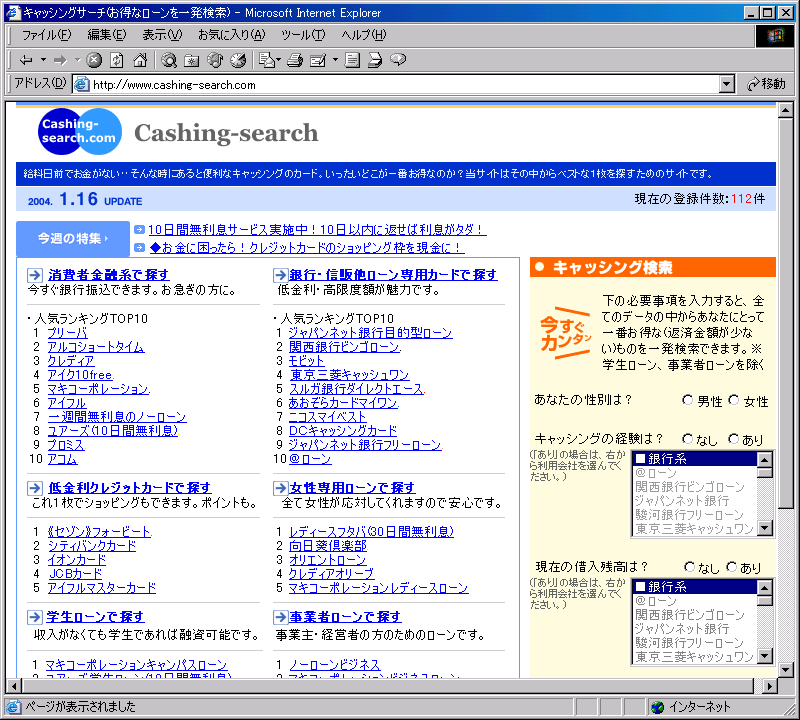Viewport: 800px width, 720px height.
Task: Select 男性 for gender
Action: tap(688, 401)
